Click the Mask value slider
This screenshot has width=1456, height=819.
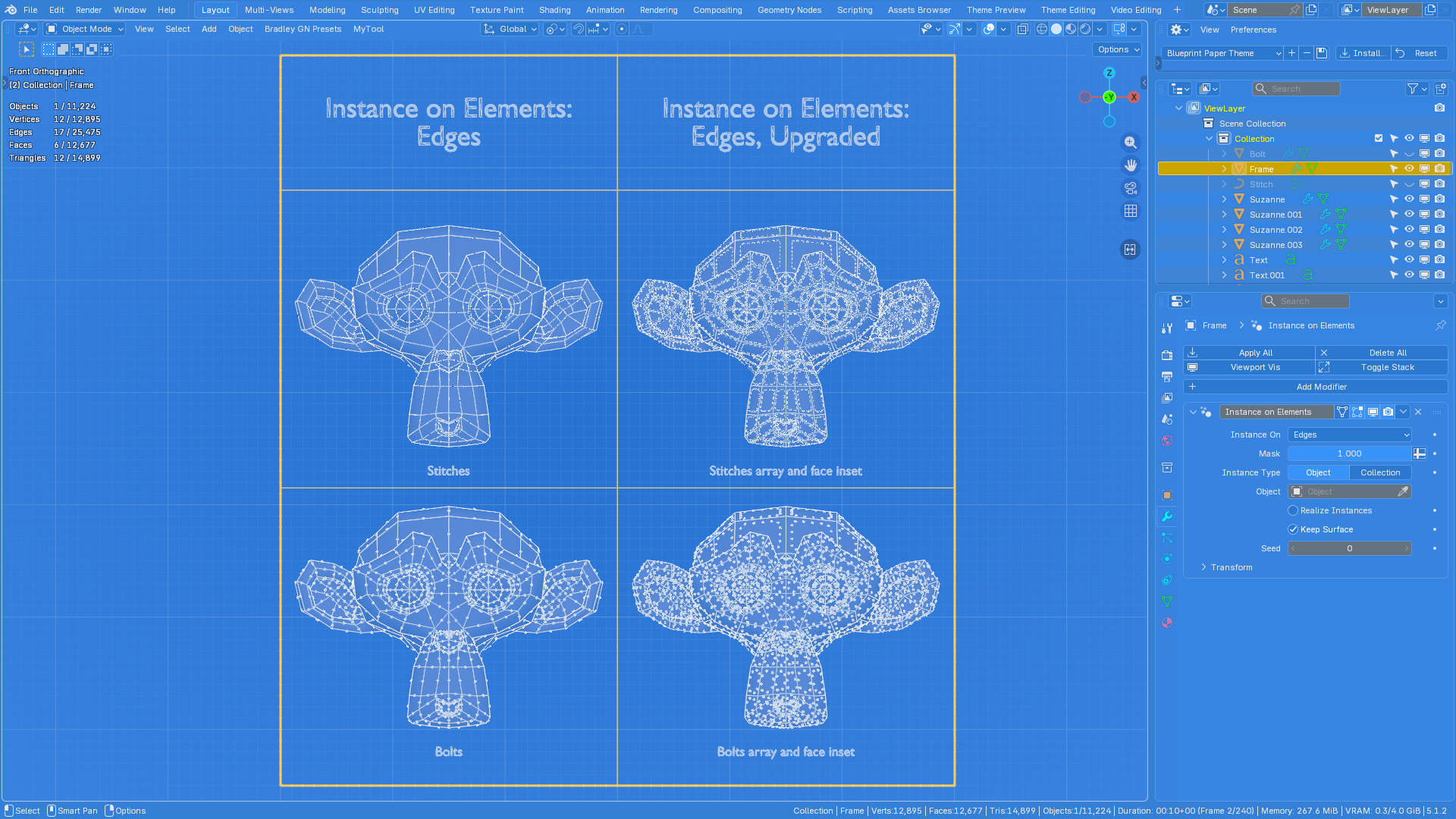pos(1349,453)
